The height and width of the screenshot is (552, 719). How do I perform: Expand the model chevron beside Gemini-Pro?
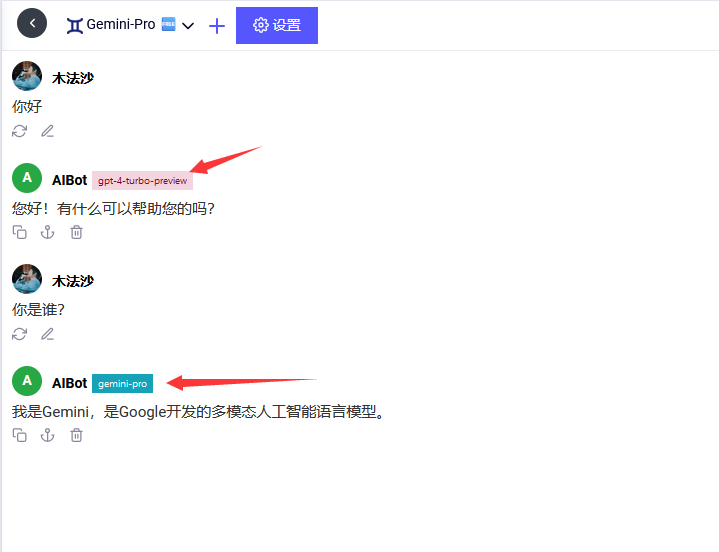click(x=188, y=26)
